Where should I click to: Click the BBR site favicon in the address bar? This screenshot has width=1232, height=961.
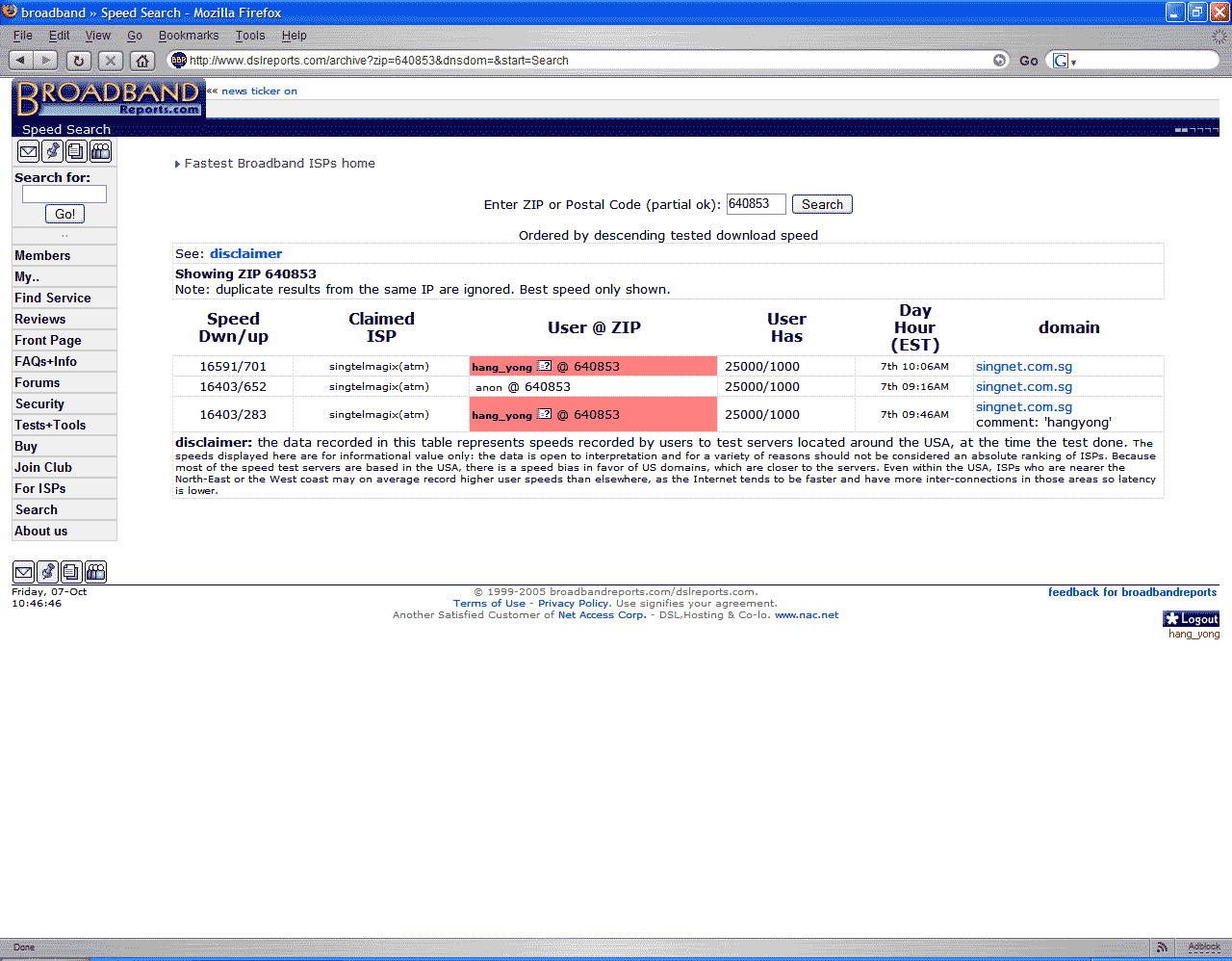178,60
